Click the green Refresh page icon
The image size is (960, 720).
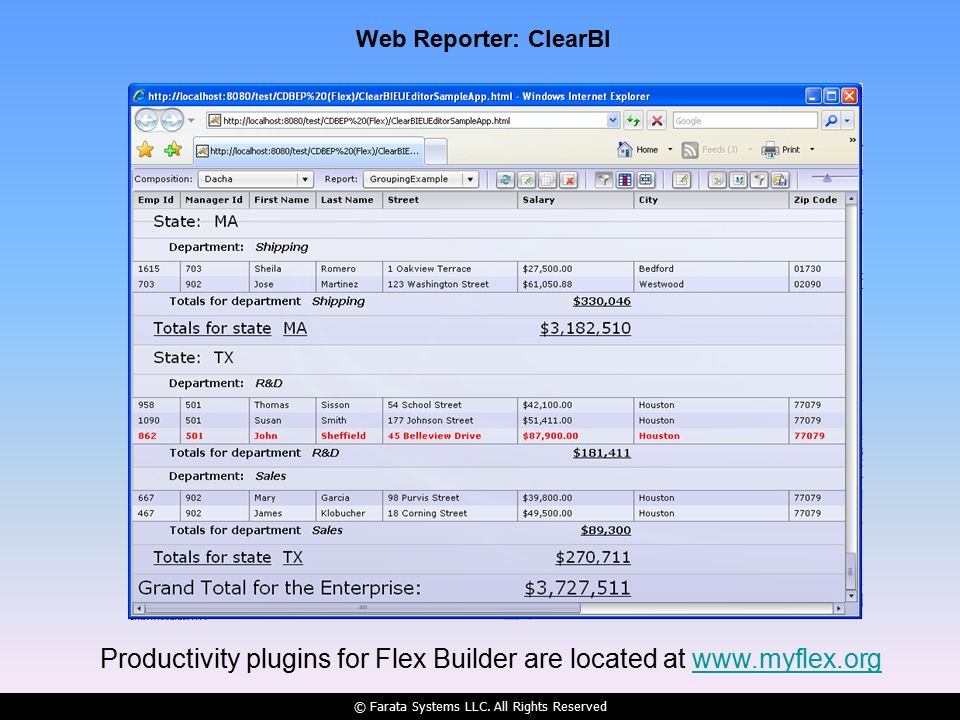(x=633, y=121)
